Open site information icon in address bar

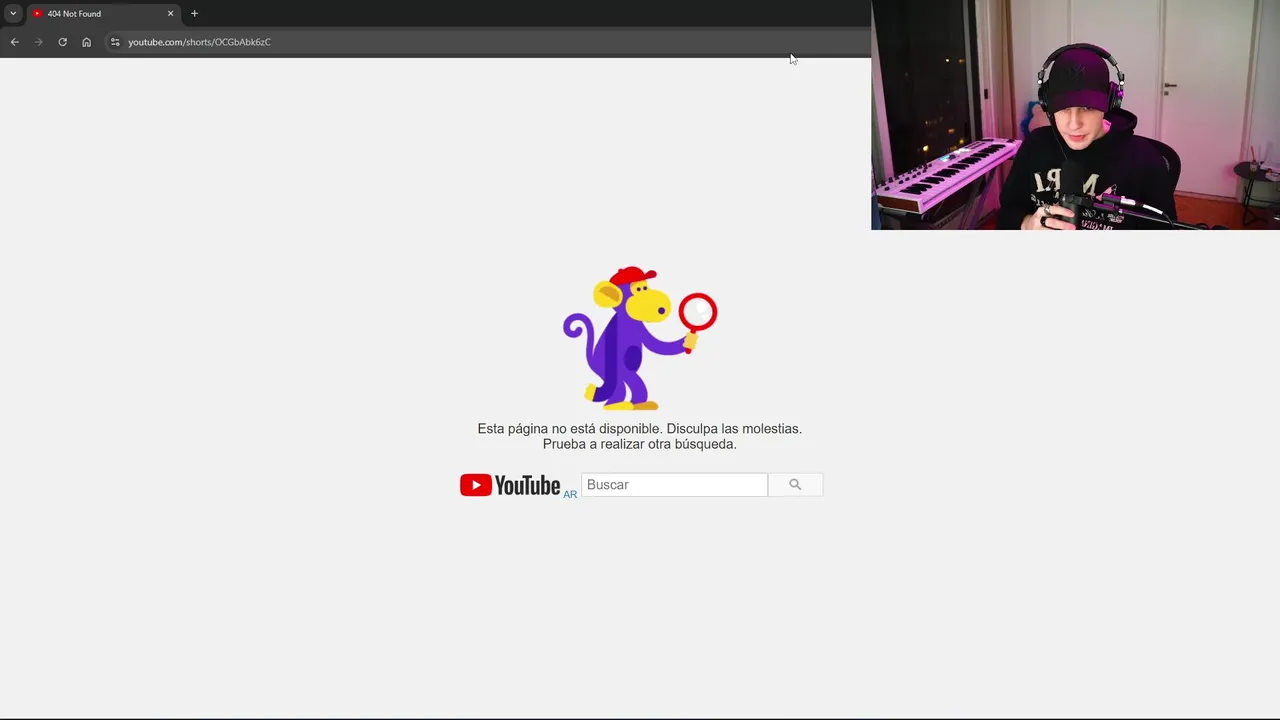click(115, 42)
